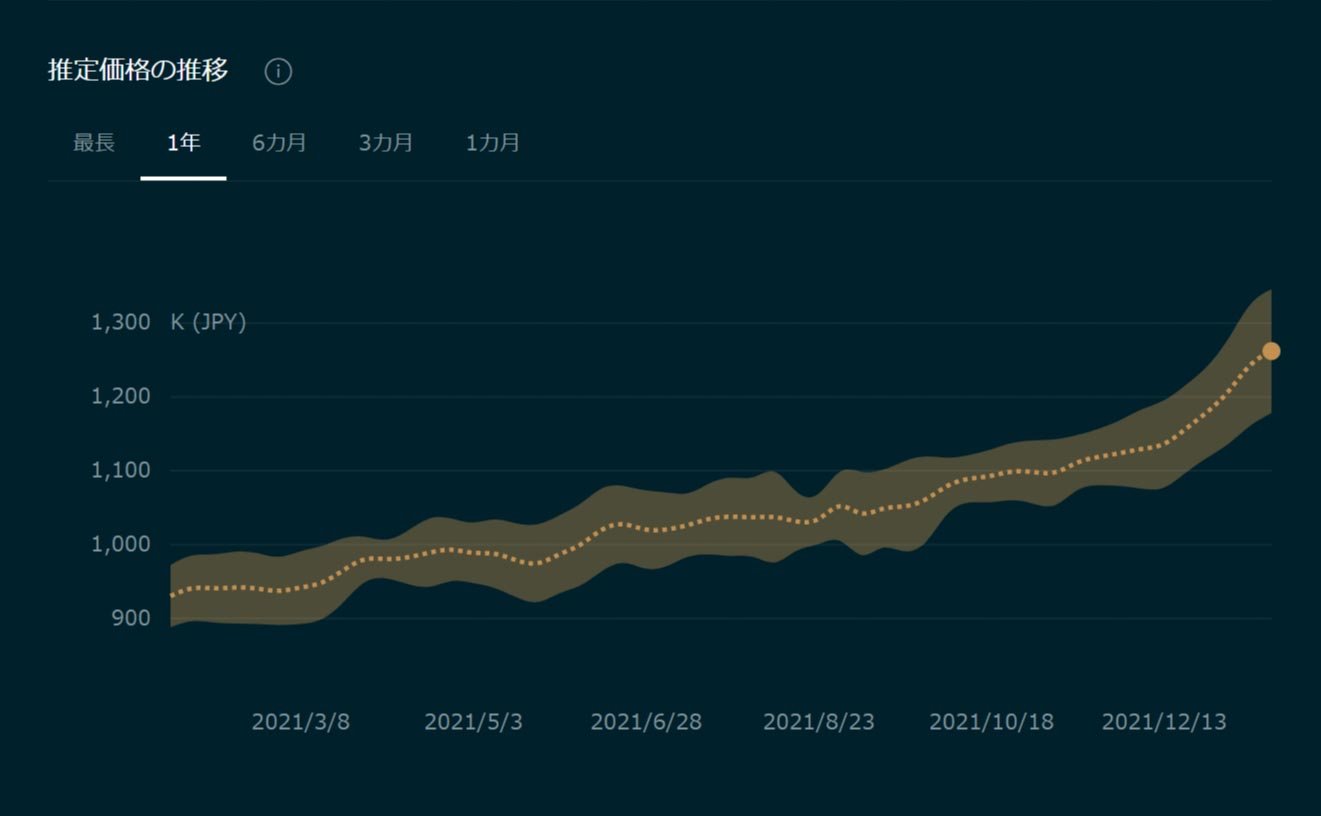Select the 1年 tab

184,143
